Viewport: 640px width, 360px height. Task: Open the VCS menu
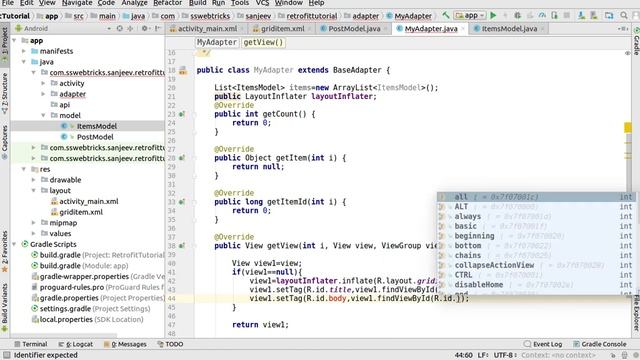[262, 3]
